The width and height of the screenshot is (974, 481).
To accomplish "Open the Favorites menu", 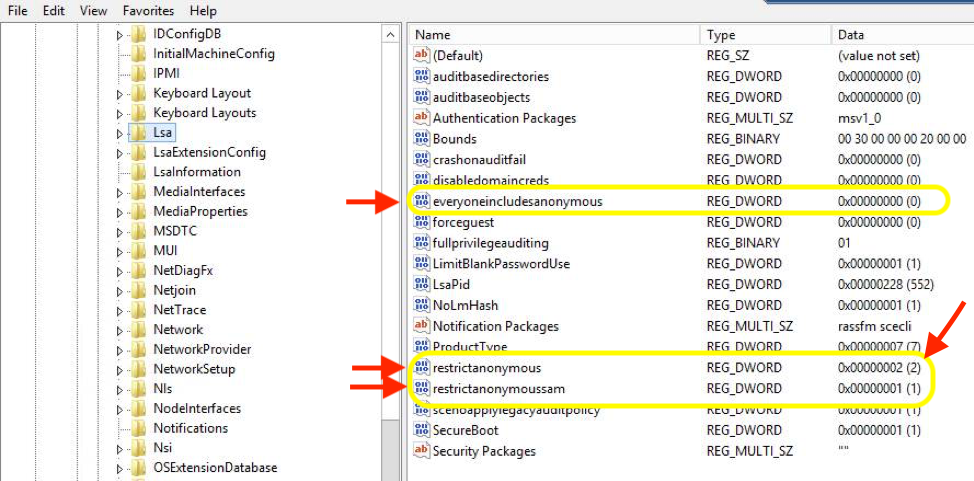I will coord(148,11).
